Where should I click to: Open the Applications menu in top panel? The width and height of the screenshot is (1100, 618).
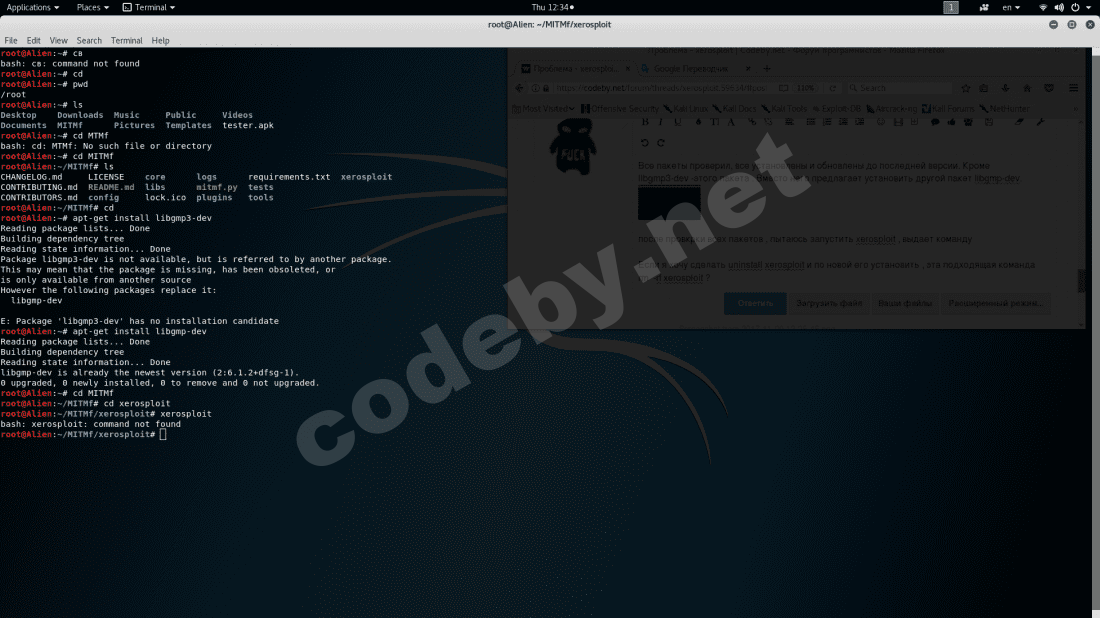(x=32, y=7)
